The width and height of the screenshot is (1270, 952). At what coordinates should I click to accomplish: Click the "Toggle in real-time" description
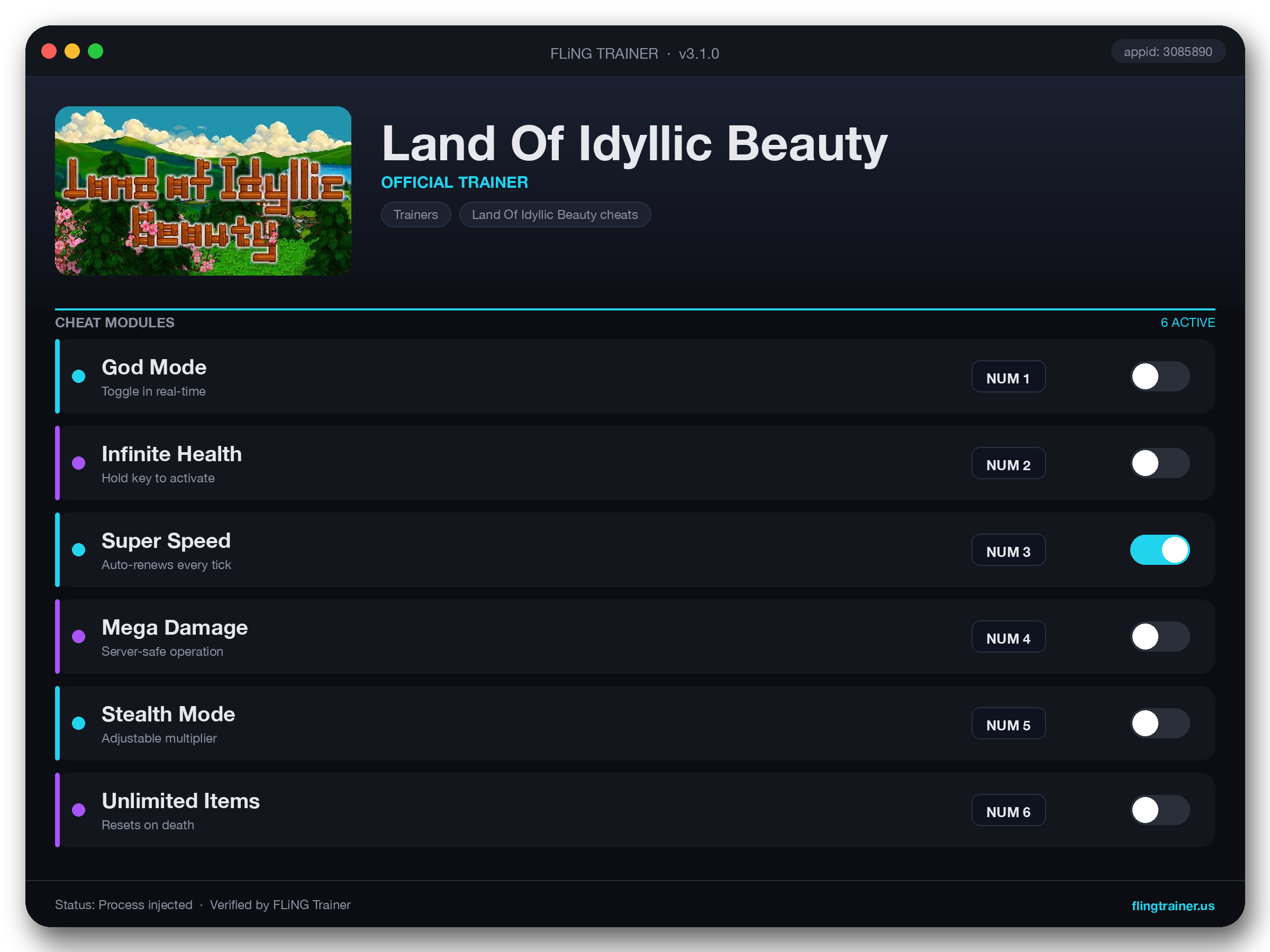click(x=153, y=391)
